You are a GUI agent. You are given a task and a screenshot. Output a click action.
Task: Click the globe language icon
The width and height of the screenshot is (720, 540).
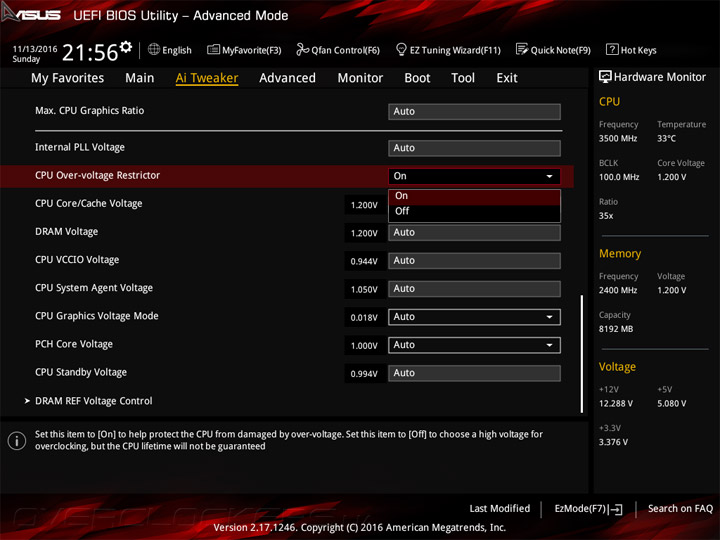click(x=154, y=49)
